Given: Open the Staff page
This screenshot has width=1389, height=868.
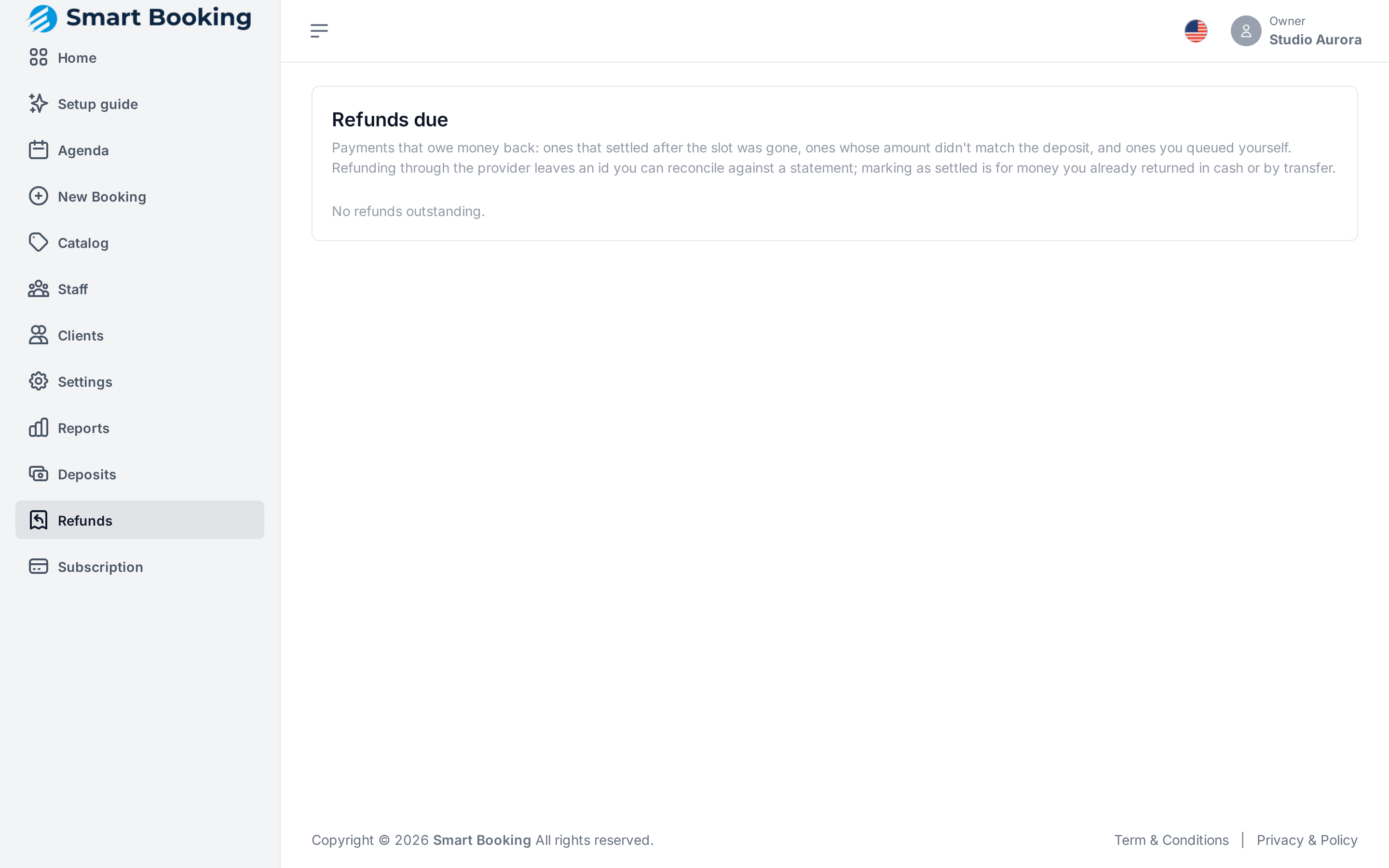Looking at the screenshot, I should pos(73,289).
